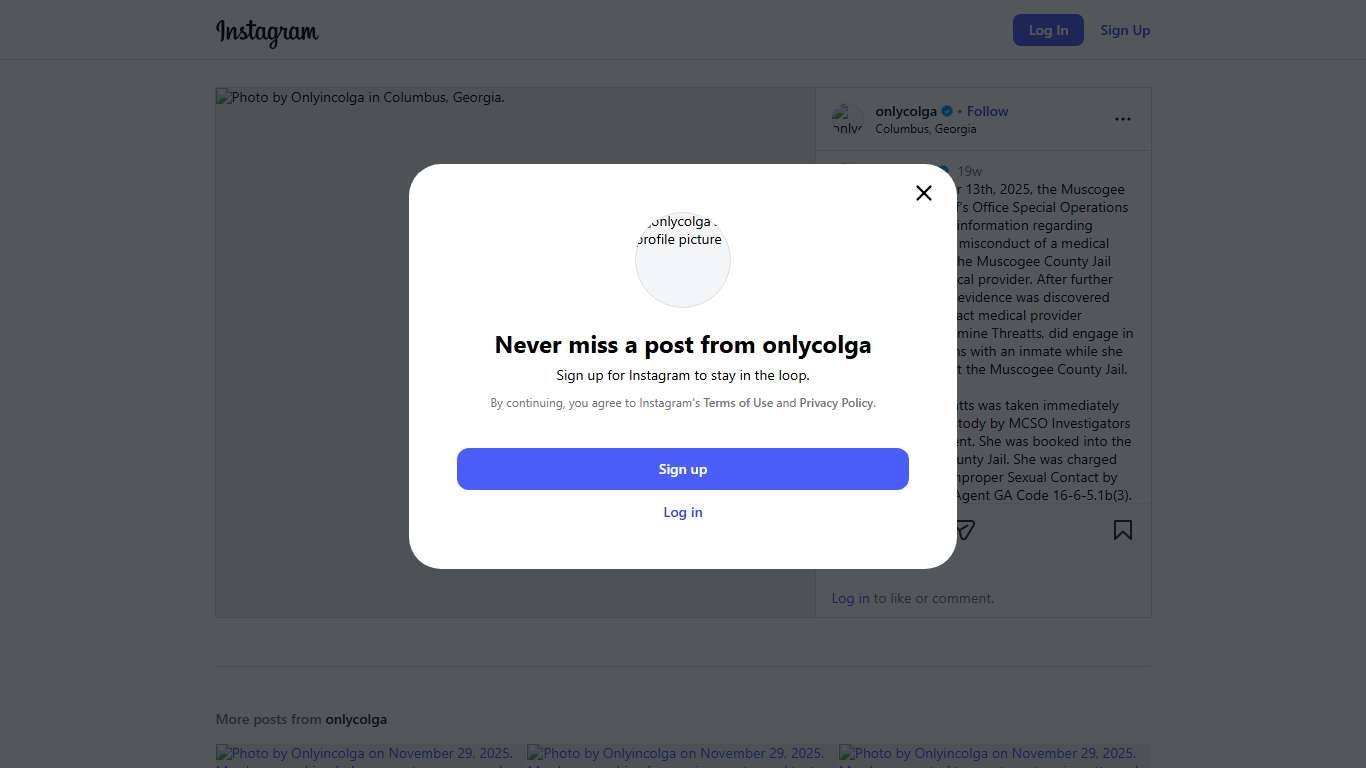Click the Instagram logo

click(x=267, y=32)
